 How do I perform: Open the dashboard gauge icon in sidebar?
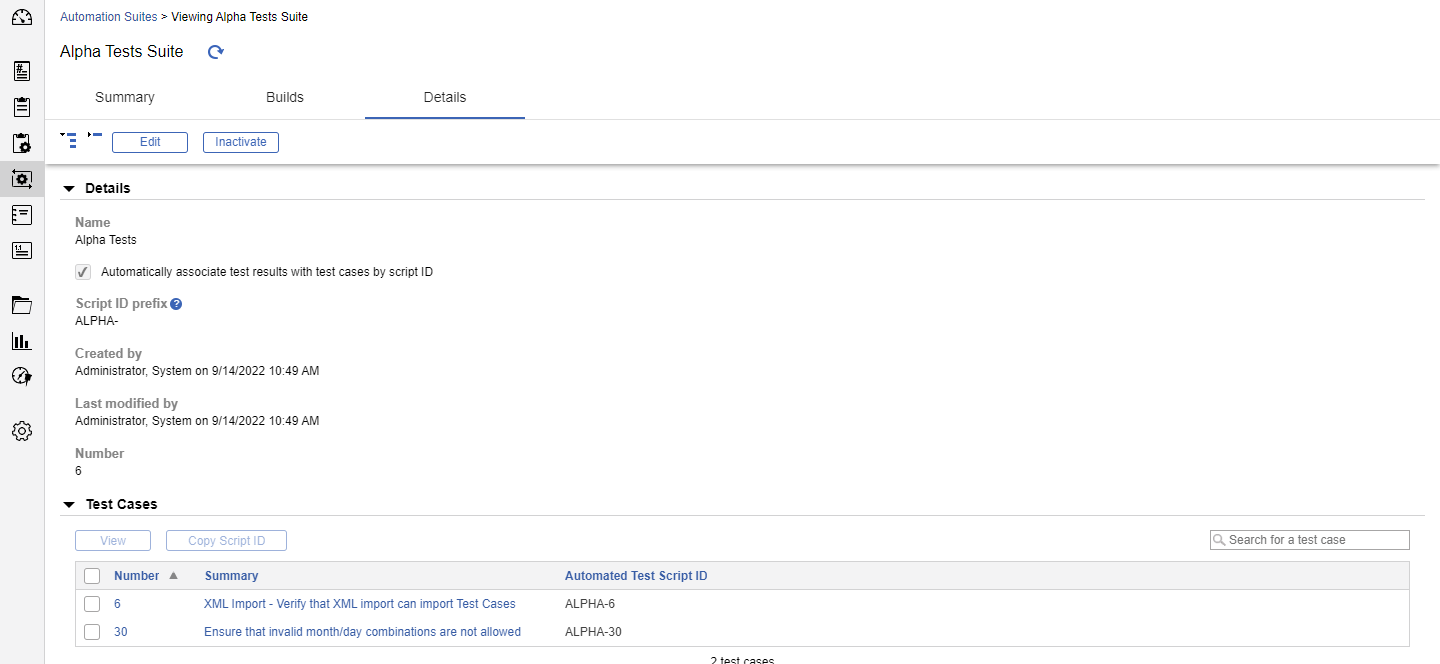(x=22, y=17)
